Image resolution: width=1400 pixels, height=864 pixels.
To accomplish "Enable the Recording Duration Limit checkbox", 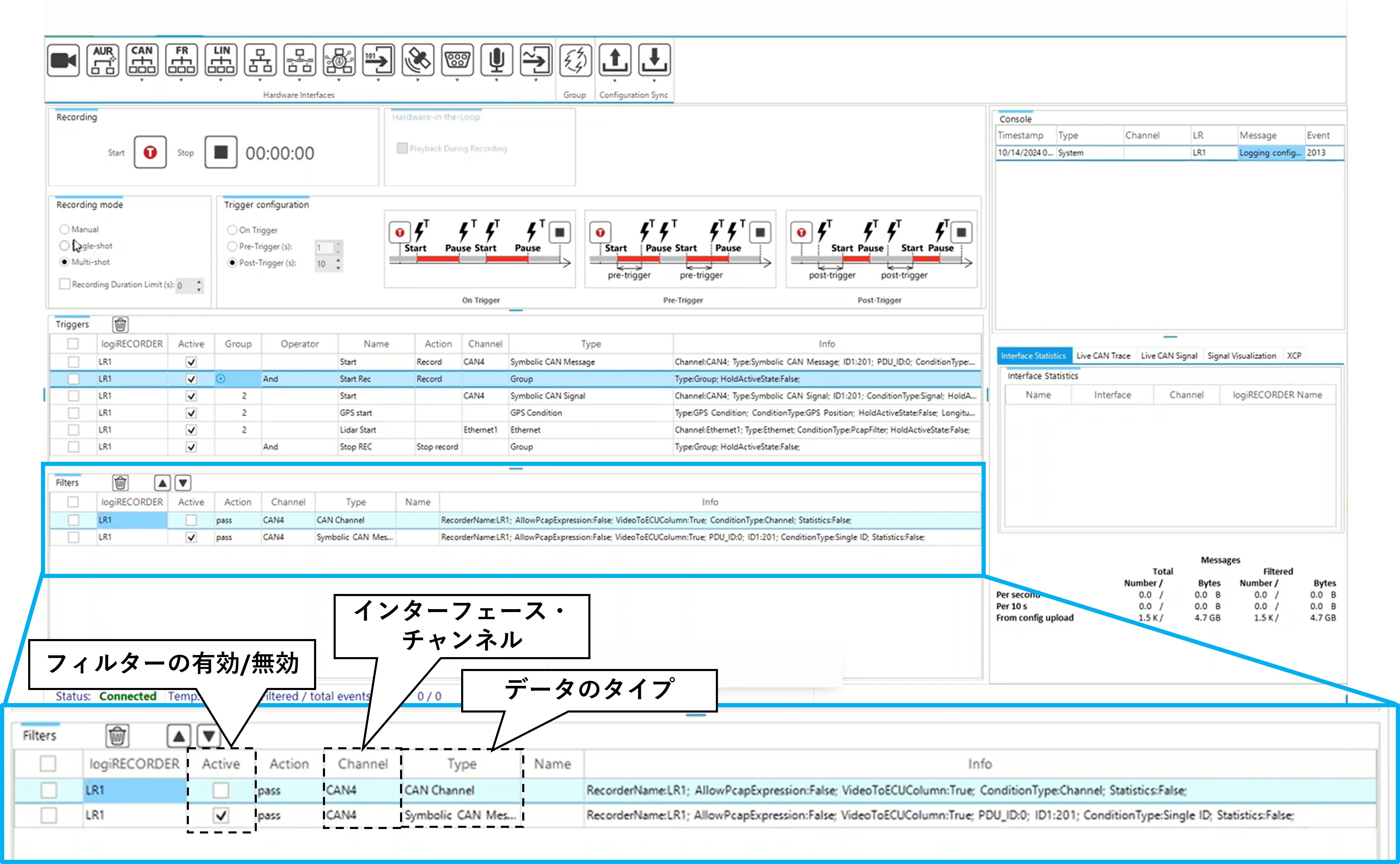I will click(65, 284).
